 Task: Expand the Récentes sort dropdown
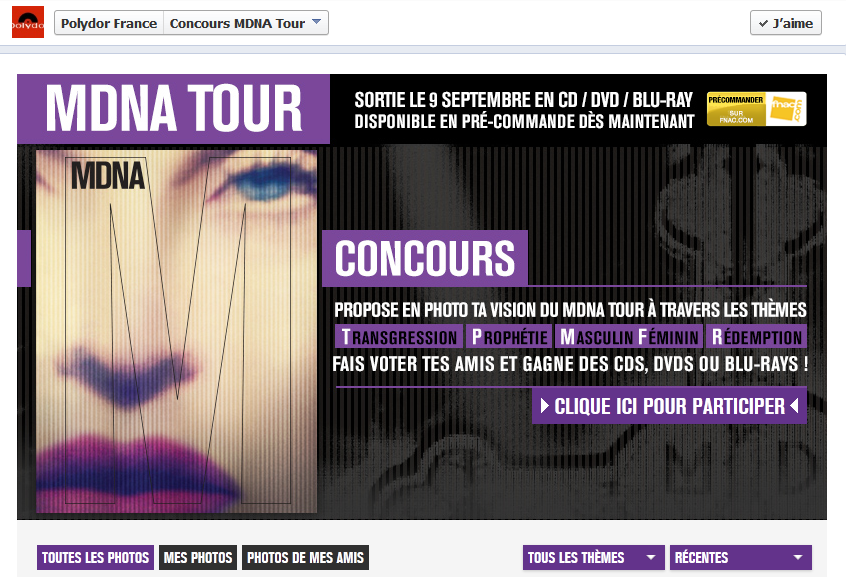(x=741, y=558)
